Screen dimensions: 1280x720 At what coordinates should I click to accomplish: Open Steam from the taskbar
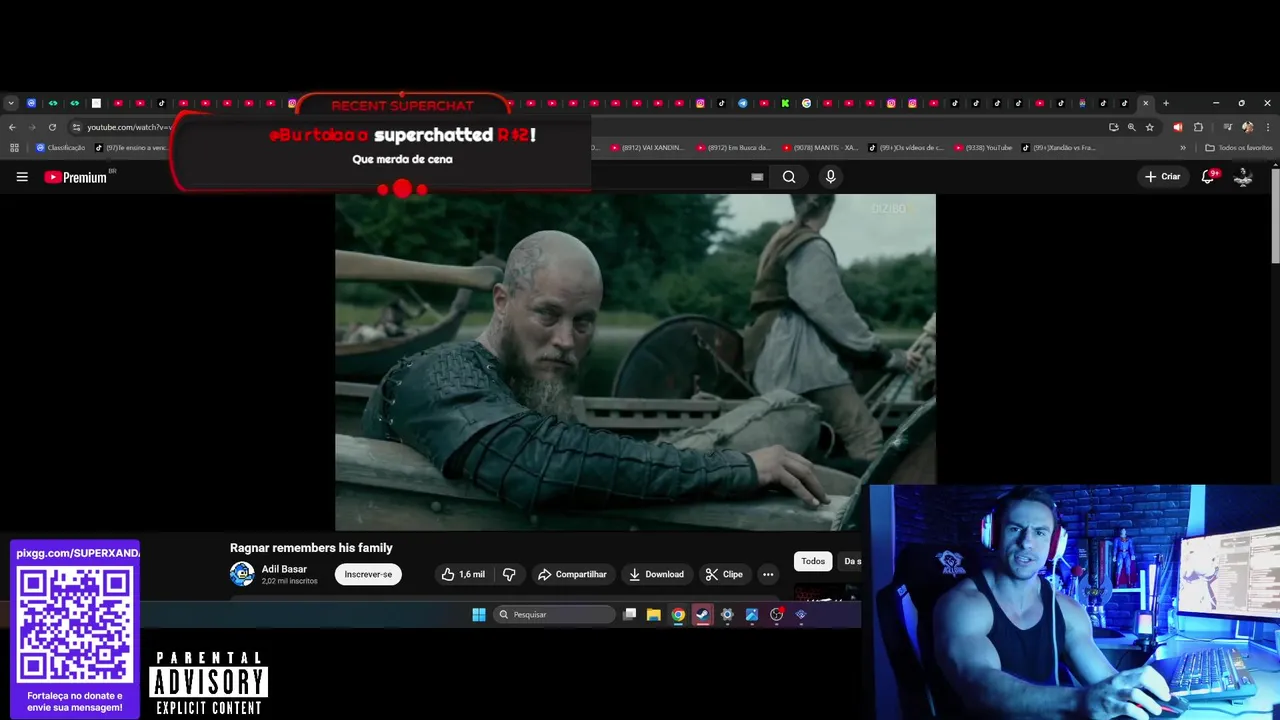(x=703, y=615)
